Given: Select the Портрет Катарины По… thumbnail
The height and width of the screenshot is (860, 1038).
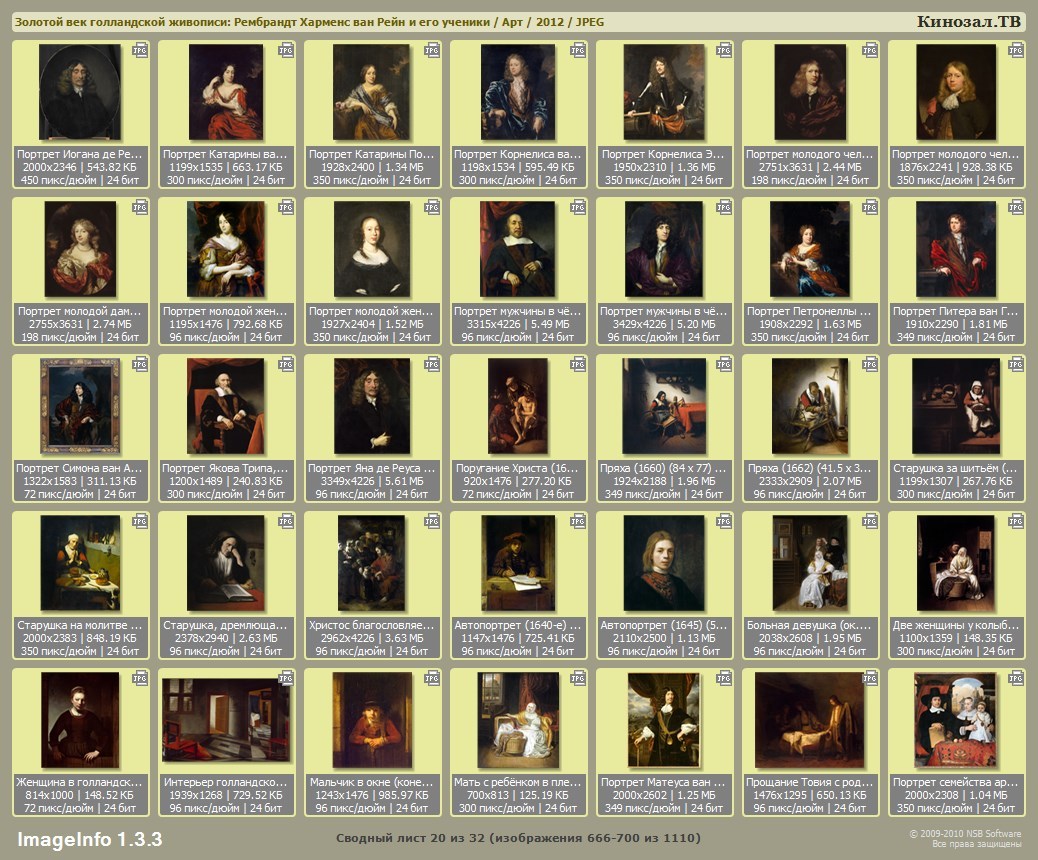Looking at the screenshot, I should [x=372, y=92].
